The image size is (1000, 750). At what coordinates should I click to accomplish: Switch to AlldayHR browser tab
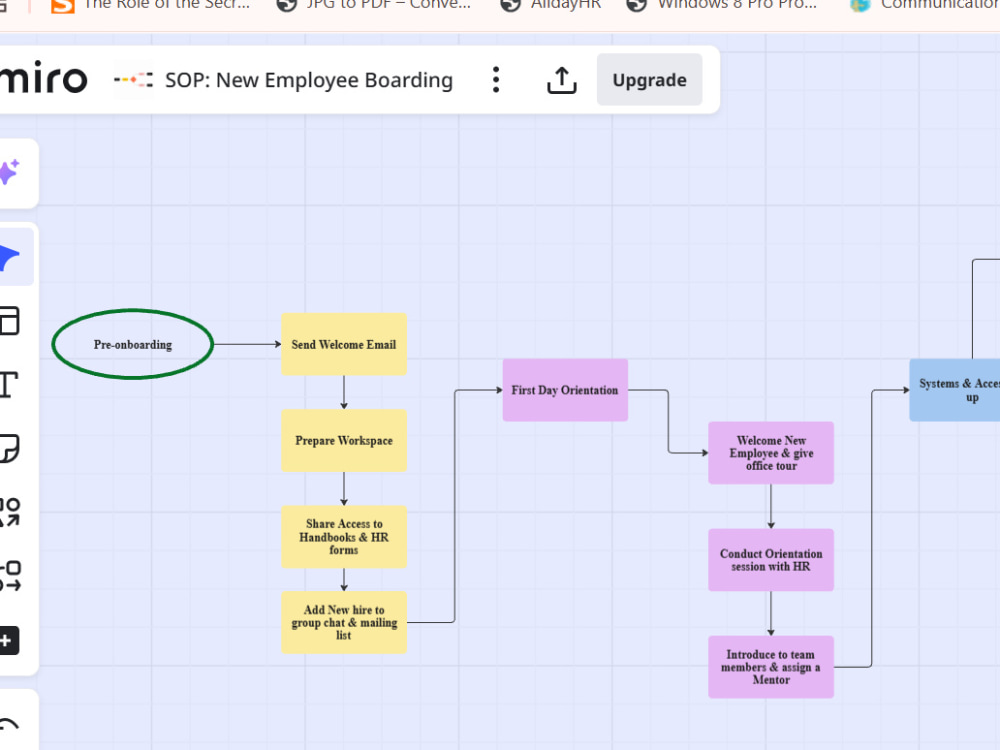(552, 5)
